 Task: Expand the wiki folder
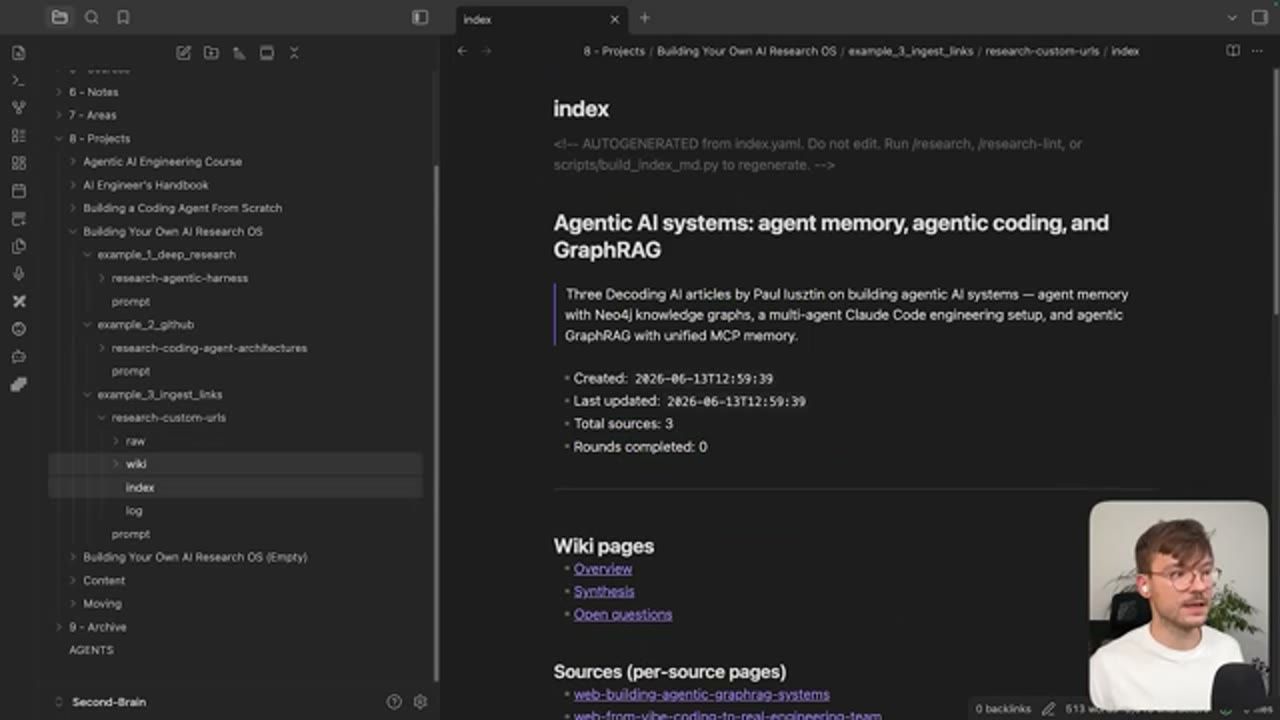136,464
